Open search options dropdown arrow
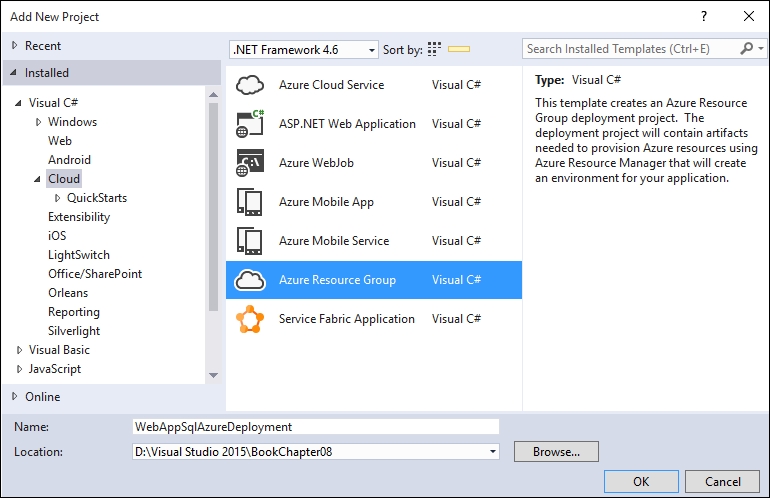The height and width of the screenshot is (498, 770). 761,49
